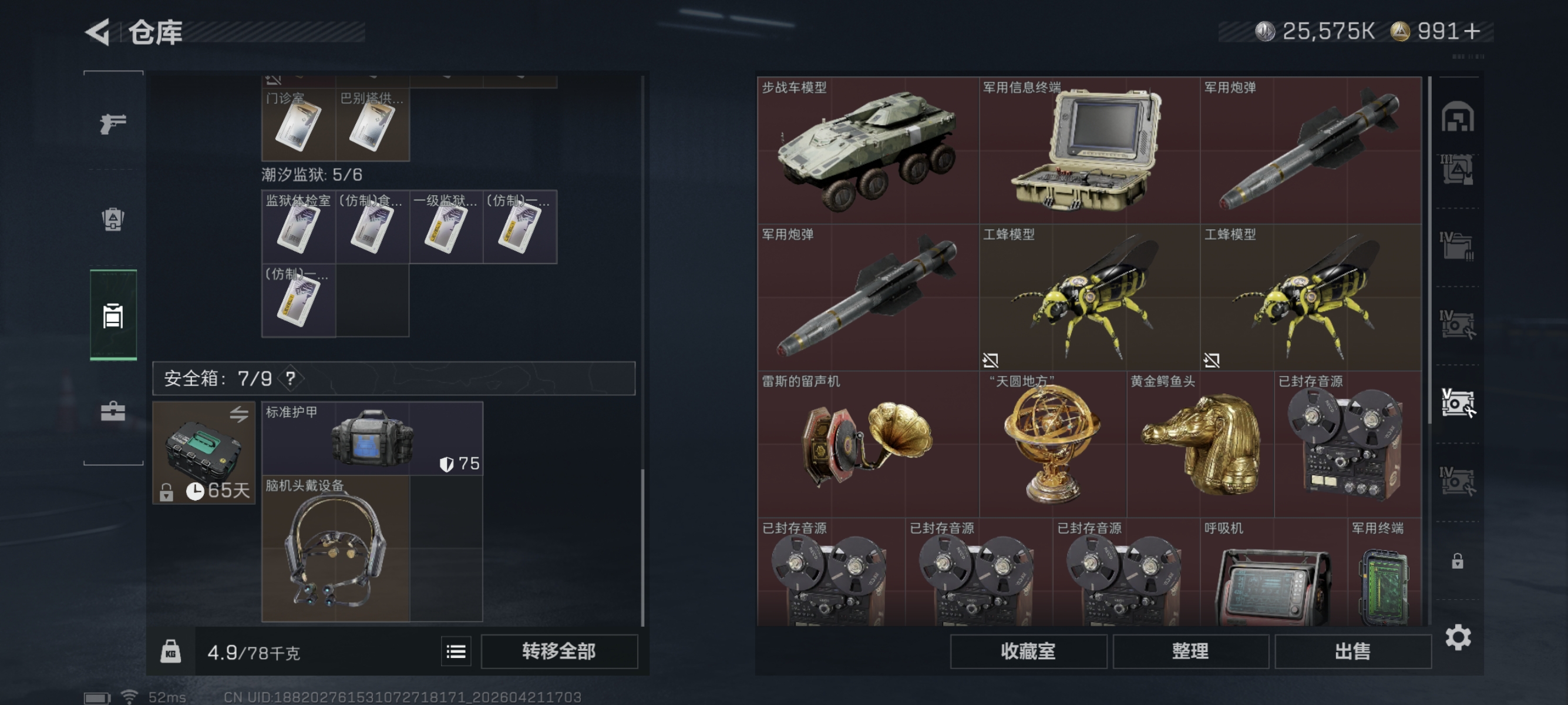Open the settings gear icon
Image resolution: width=1568 pixels, height=705 pixels.
[1458, 637]
